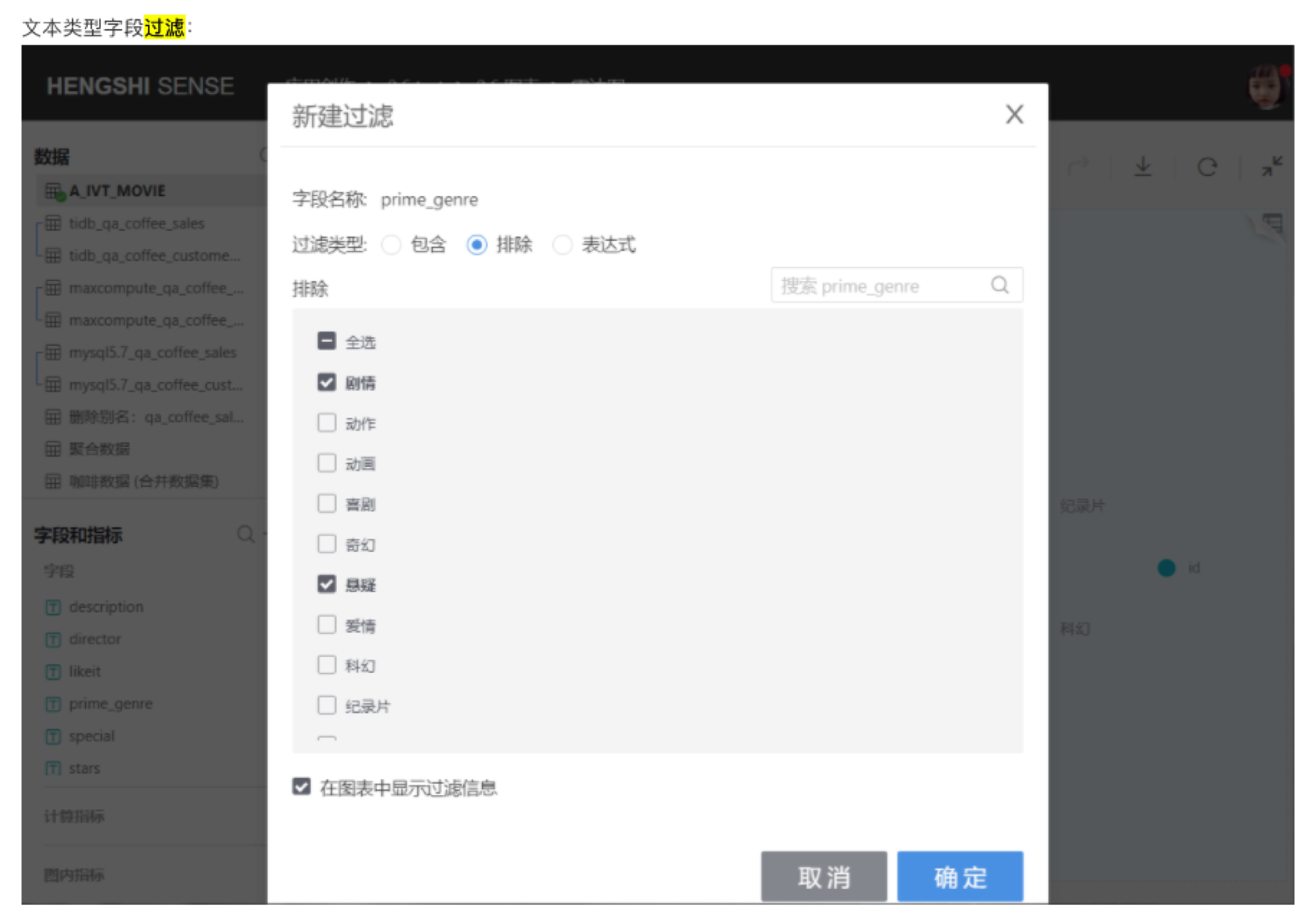Click the text-type icon beside director field
The image size is (1316, 918).
pos(52,639)
